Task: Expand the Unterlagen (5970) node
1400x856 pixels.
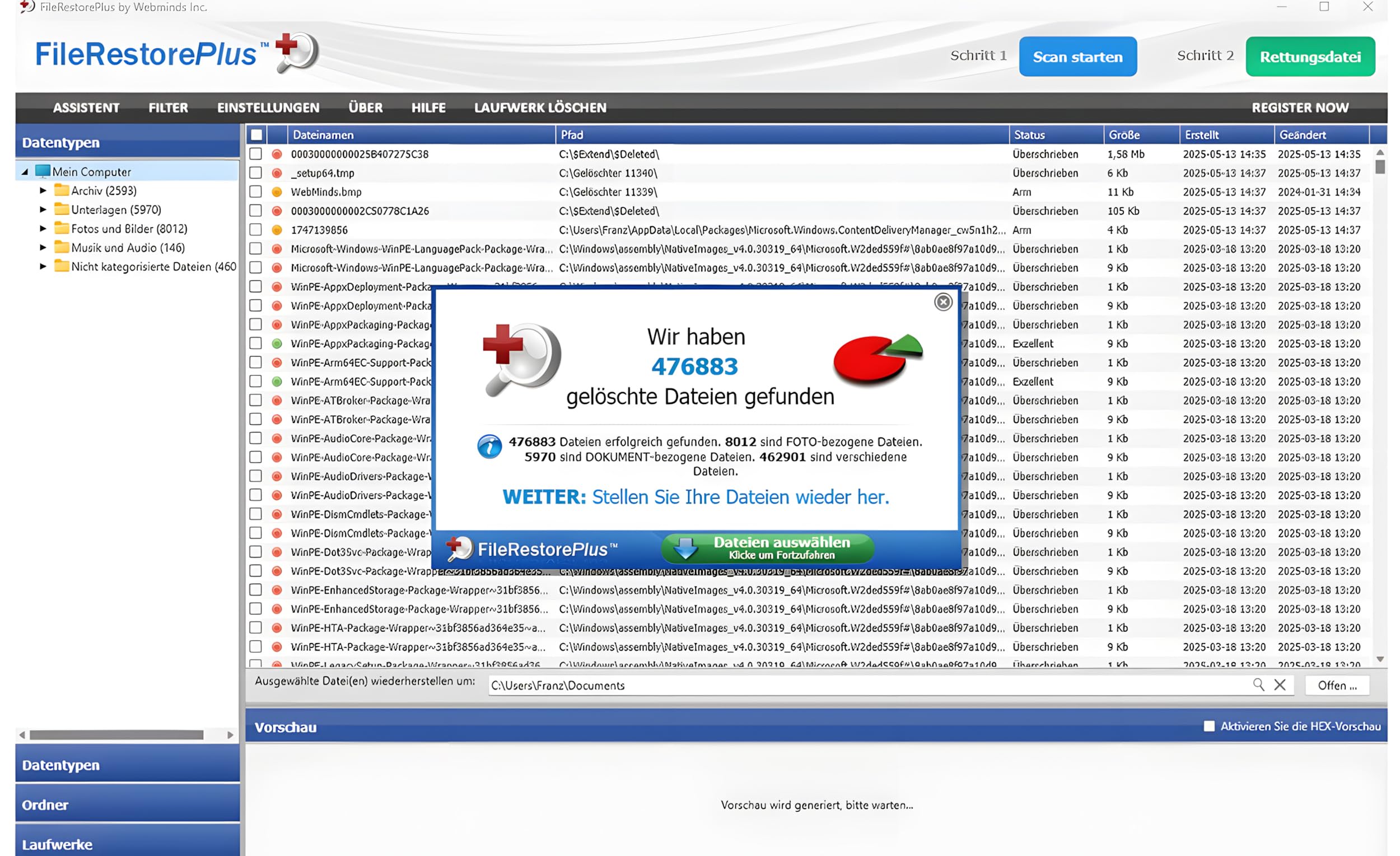Action: point(43,209)
